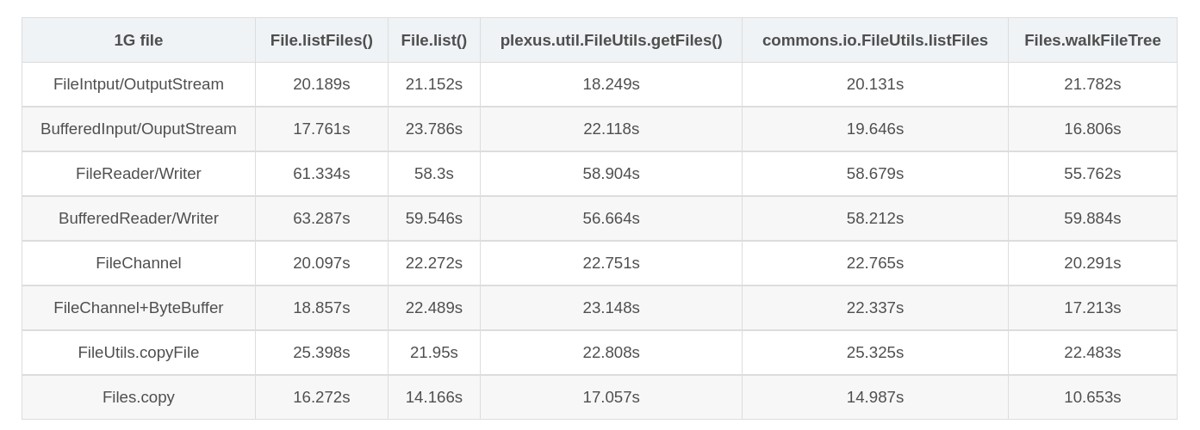Select the FileChannel+ByteBuffer row label

[x=138, y=307]
